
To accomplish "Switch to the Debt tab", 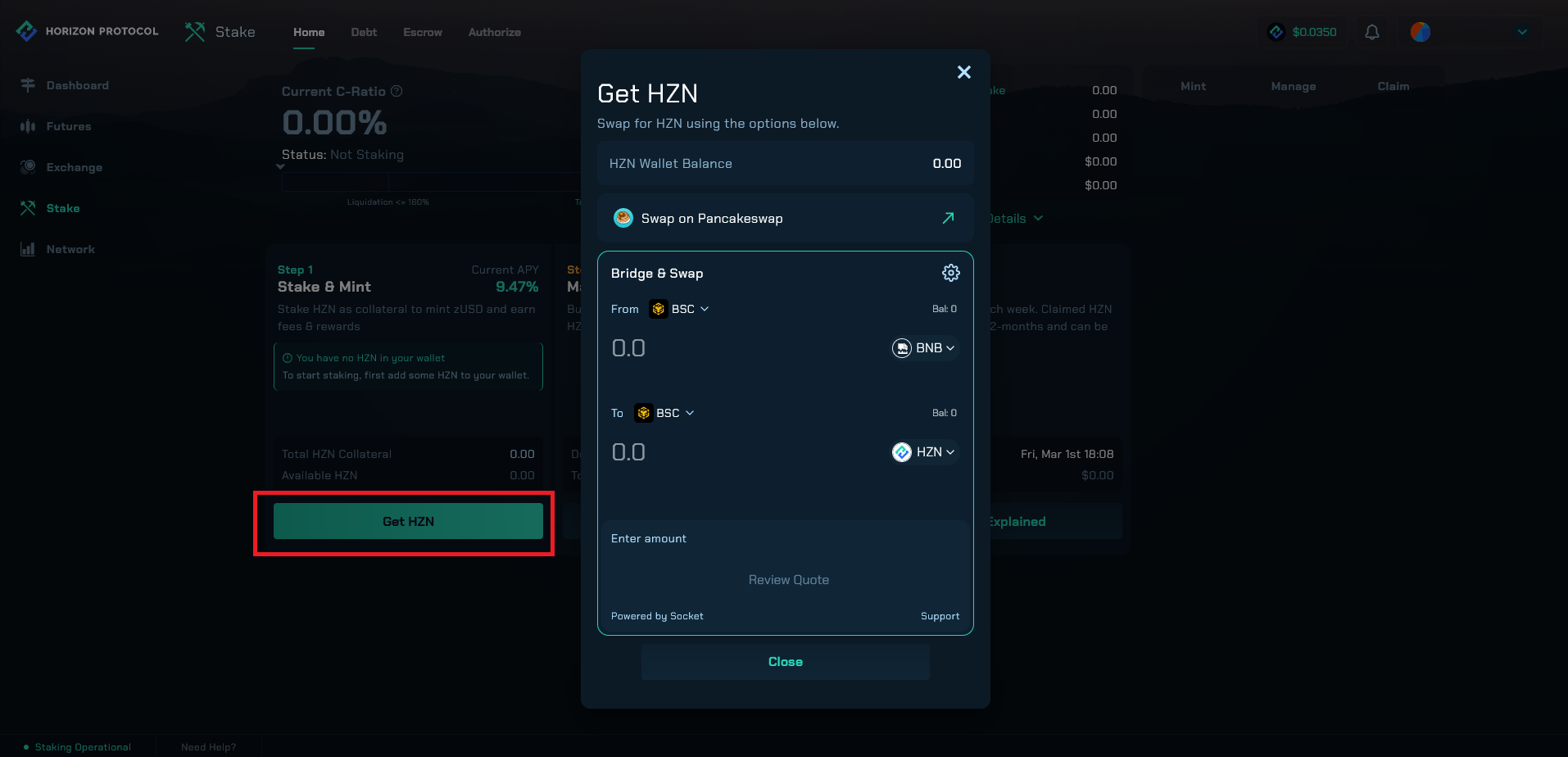I will [364, 32].
